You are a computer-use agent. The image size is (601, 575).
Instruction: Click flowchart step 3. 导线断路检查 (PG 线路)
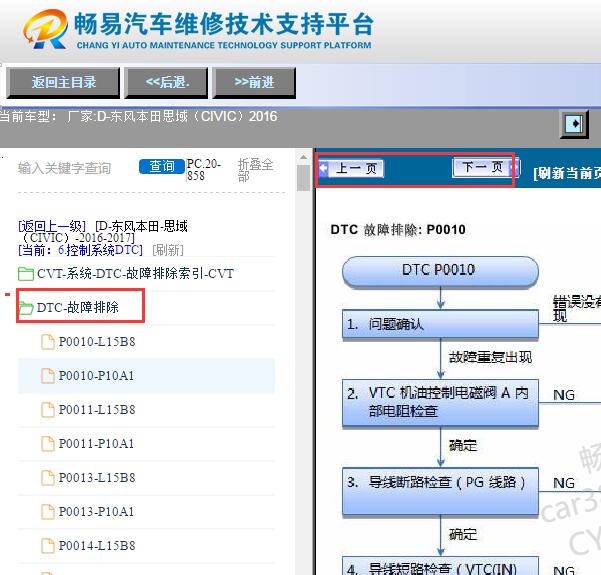coord(440,491)
